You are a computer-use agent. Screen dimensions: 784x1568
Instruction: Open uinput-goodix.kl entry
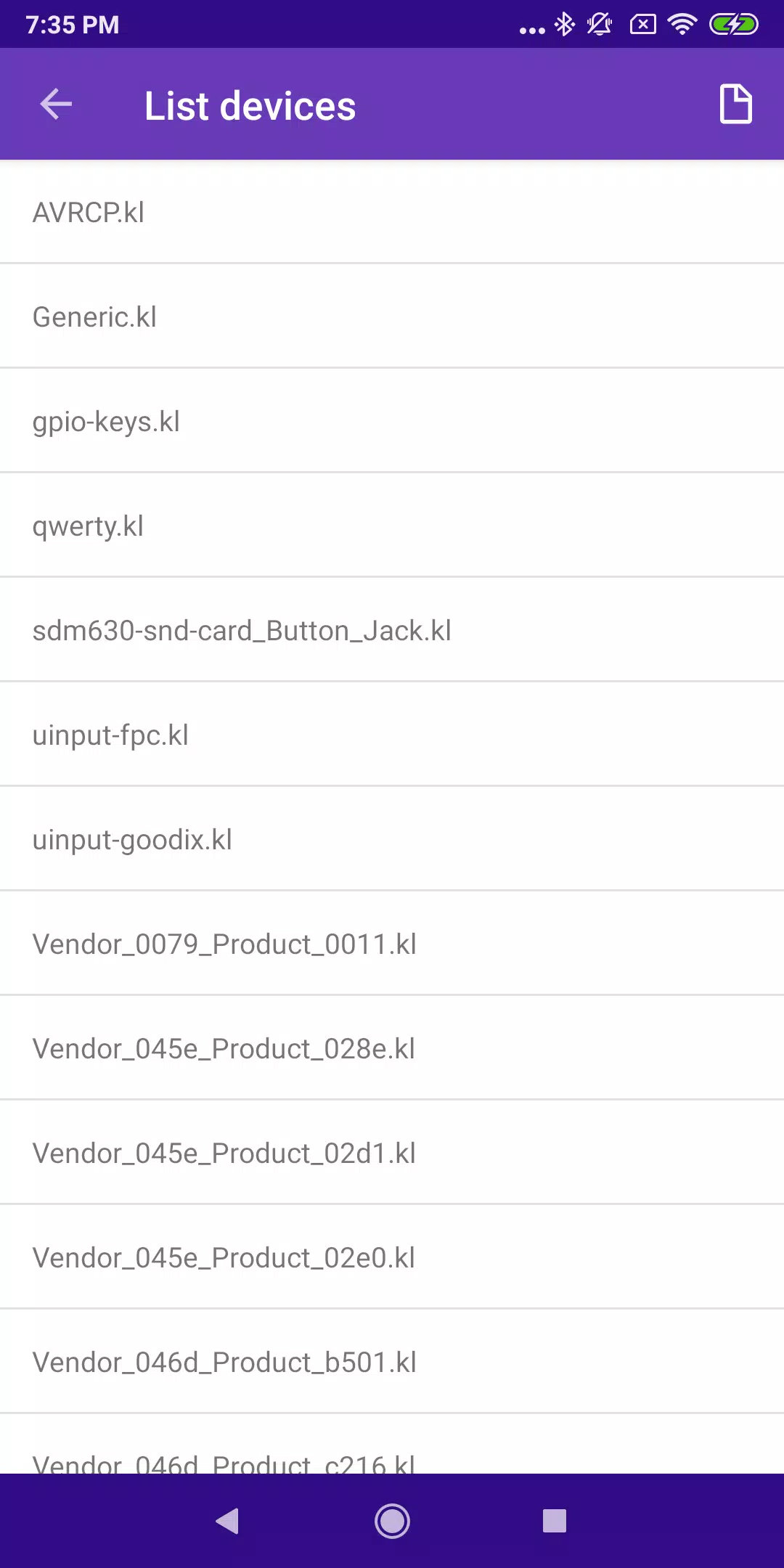(x=392, y=839)
